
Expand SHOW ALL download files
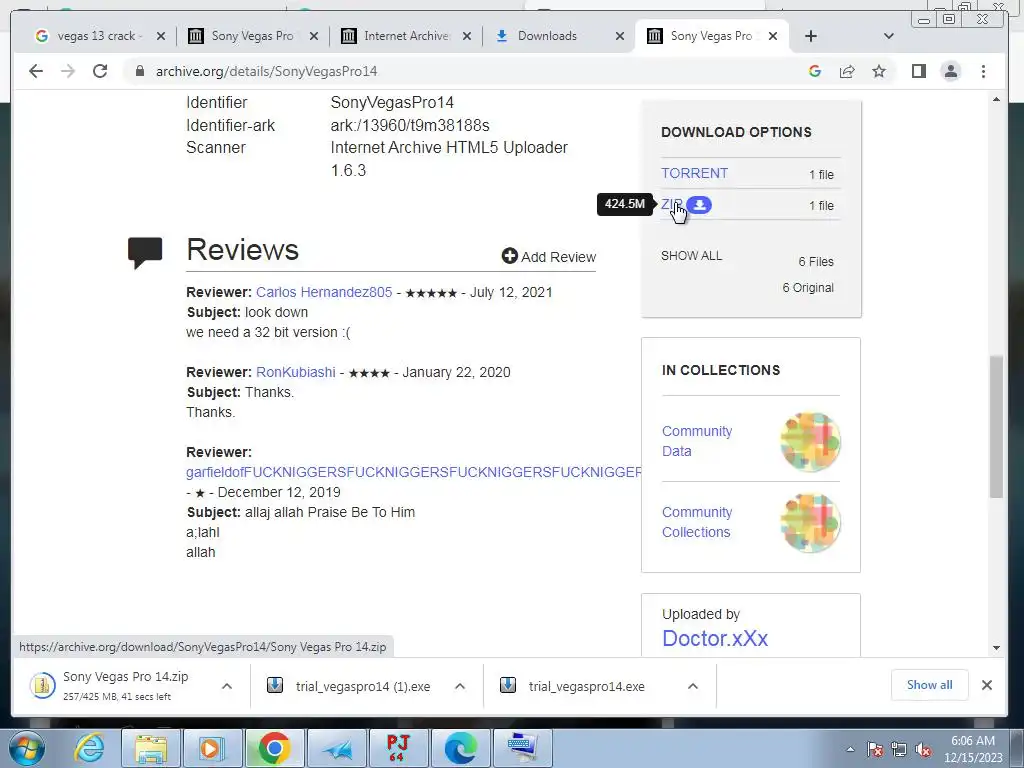(x=692, y=255)
